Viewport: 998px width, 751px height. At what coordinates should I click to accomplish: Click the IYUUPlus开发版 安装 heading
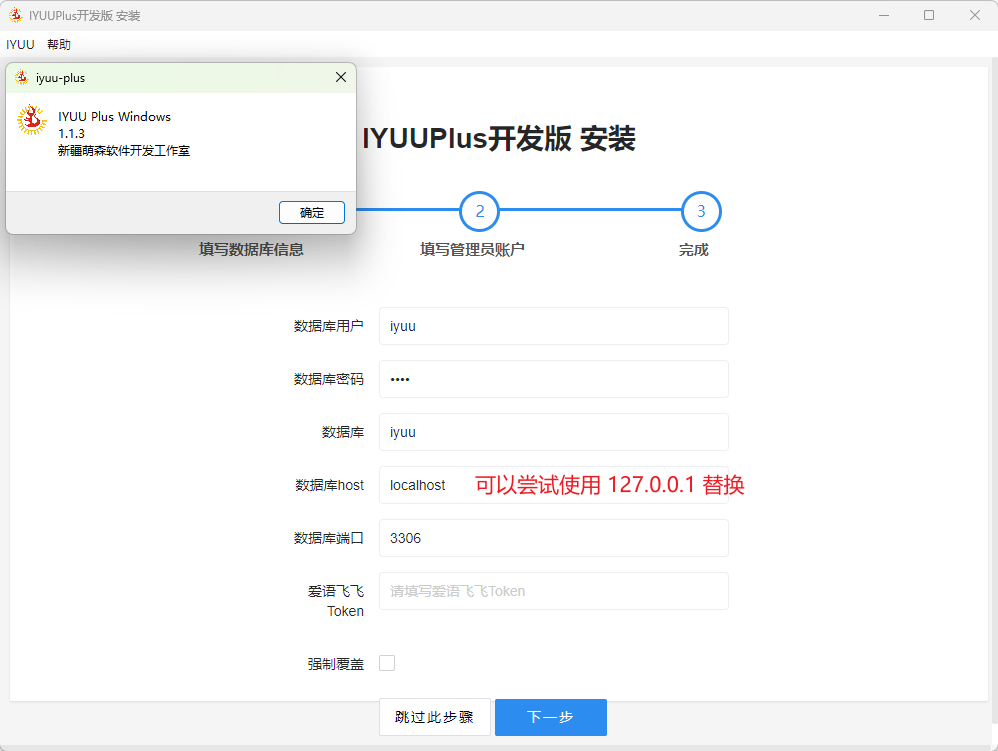click(499, 139)
